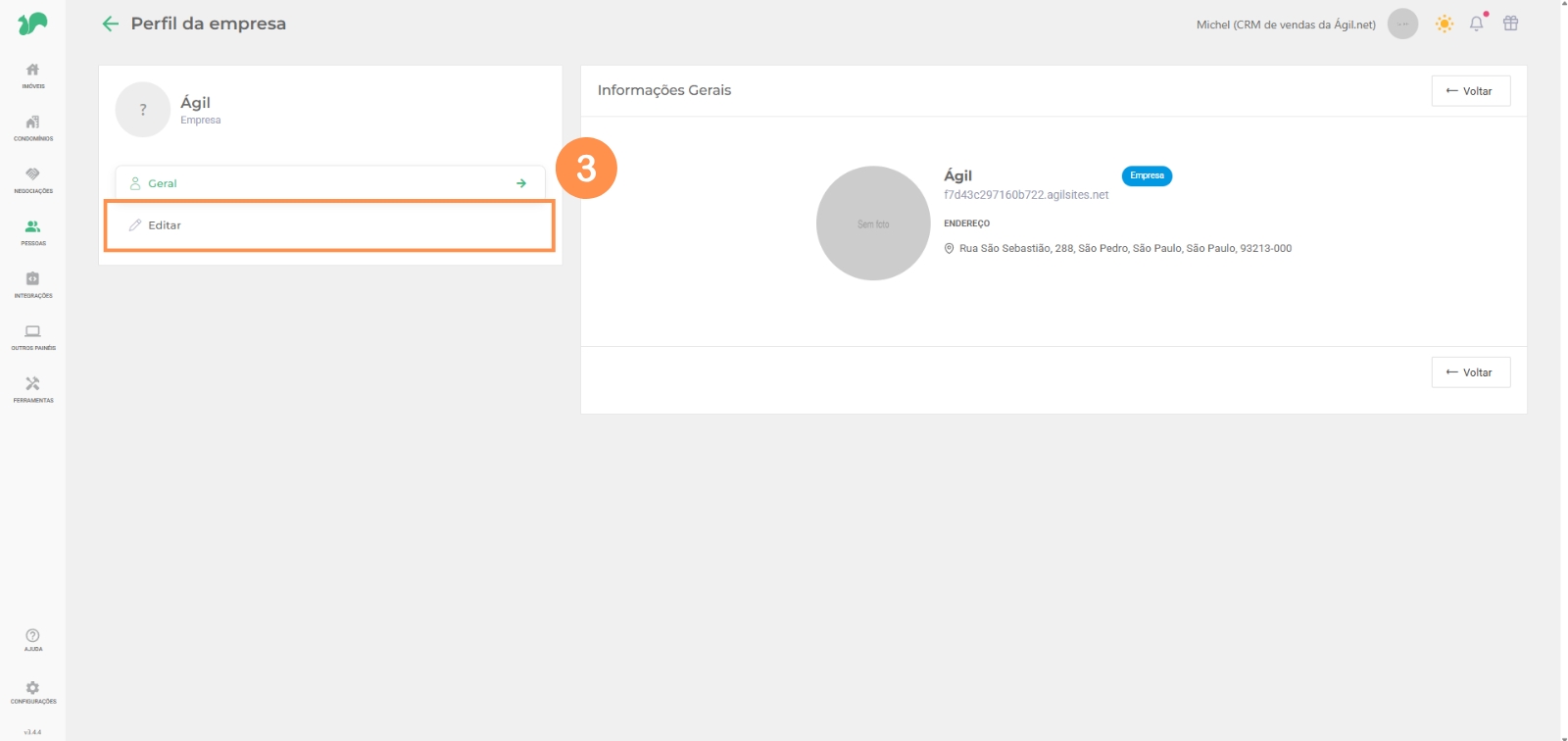The height and width of the screenshot is (741, 1568).
Task: Open the Condomínios sidebar icon
Action: (x=32, y=123)
